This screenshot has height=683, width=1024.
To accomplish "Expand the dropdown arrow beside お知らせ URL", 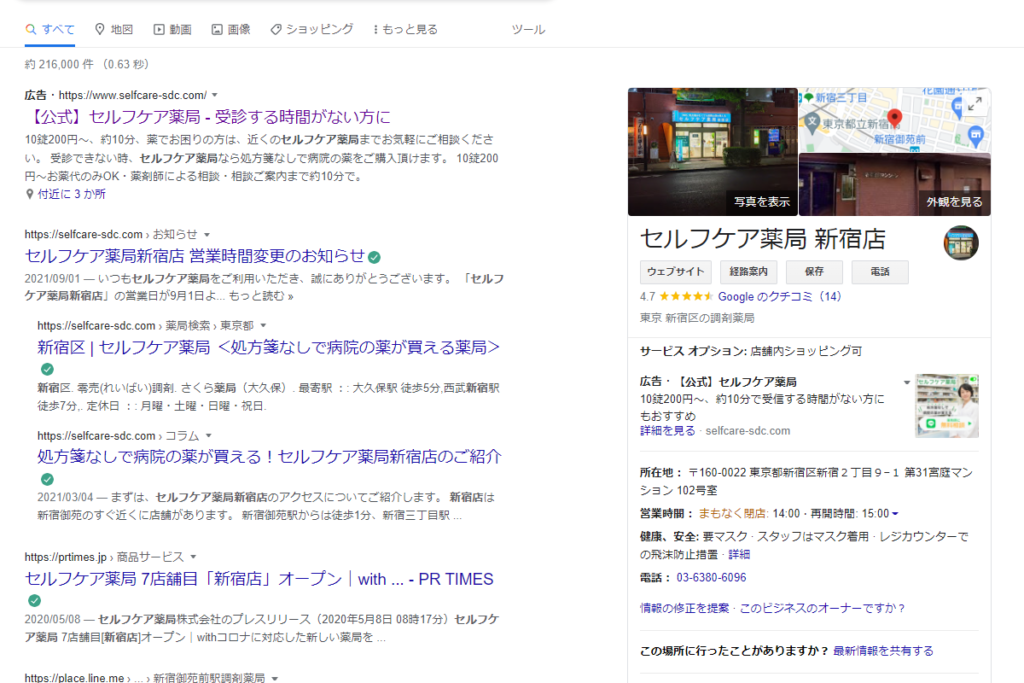I will (207, 234).
